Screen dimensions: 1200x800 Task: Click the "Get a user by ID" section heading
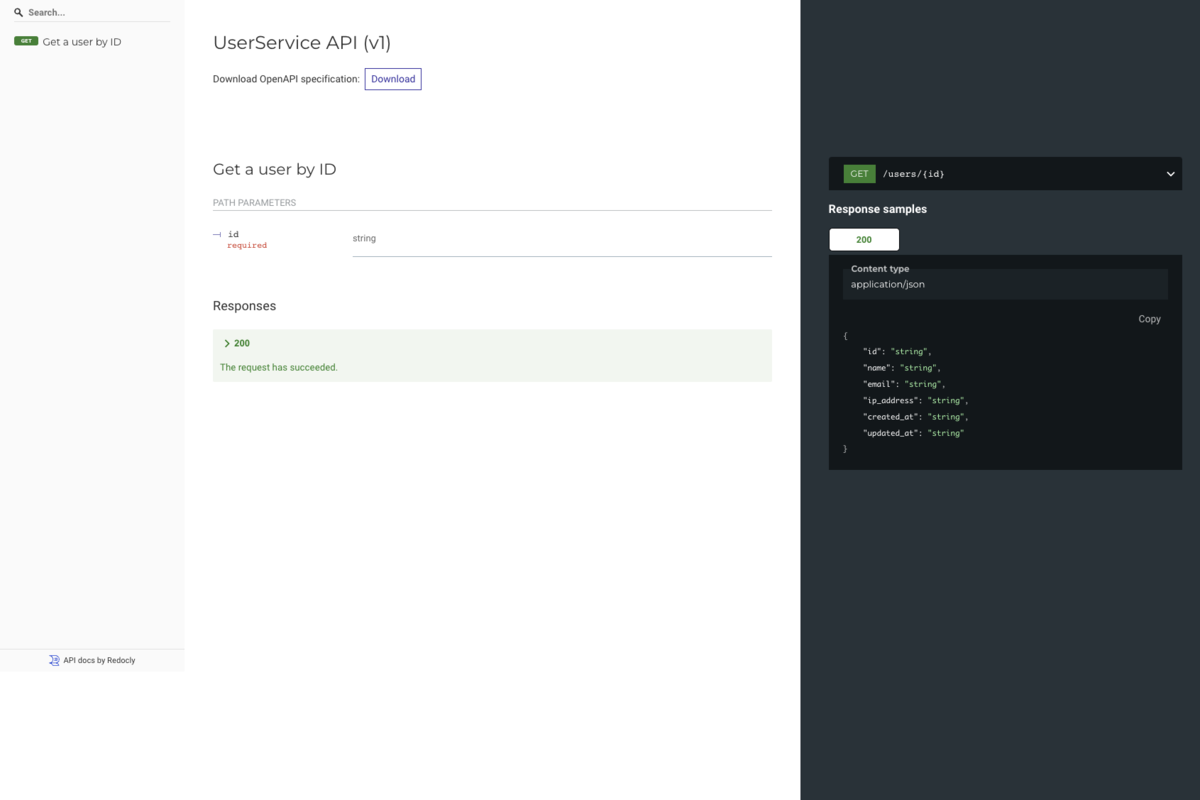tap(273, 168)
